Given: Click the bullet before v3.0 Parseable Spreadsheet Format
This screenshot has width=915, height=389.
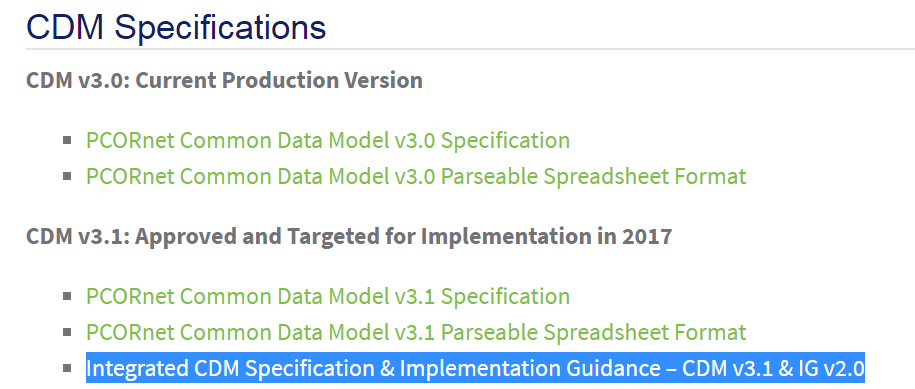Looking at the screenshot, I should pyautogui.click(x=67, y=176).
